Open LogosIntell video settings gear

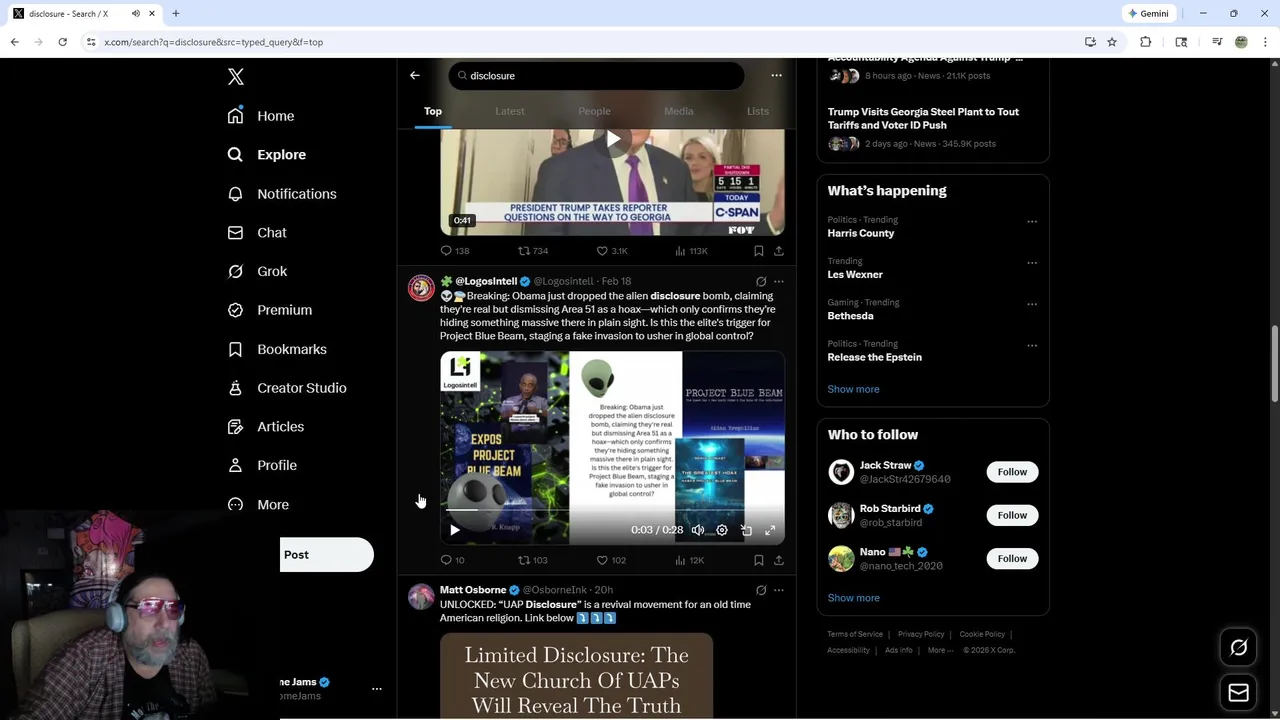click(x=722, y=530)
